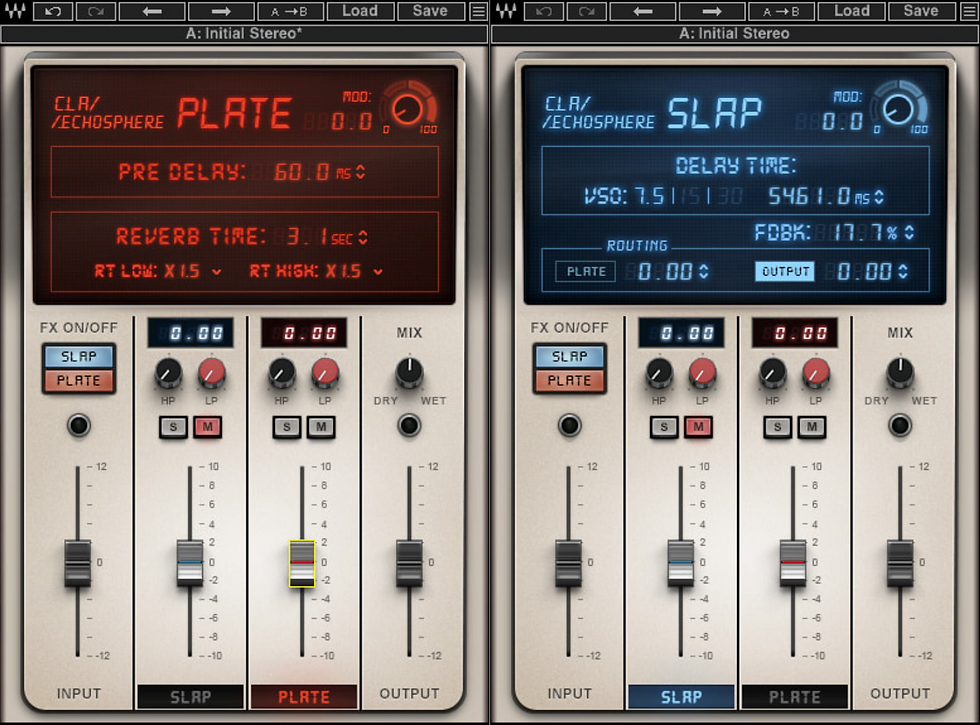
Task: Redo in the right plugin toolbar
Action: 586,11
